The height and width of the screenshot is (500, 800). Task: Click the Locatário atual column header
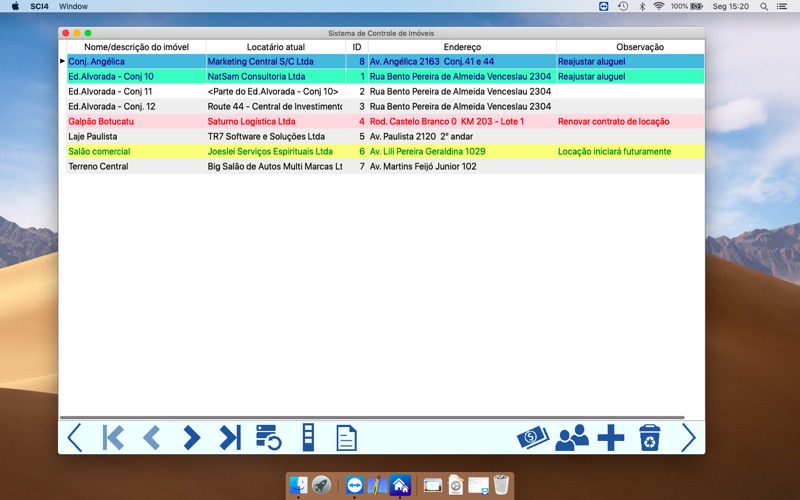point(276,47)
